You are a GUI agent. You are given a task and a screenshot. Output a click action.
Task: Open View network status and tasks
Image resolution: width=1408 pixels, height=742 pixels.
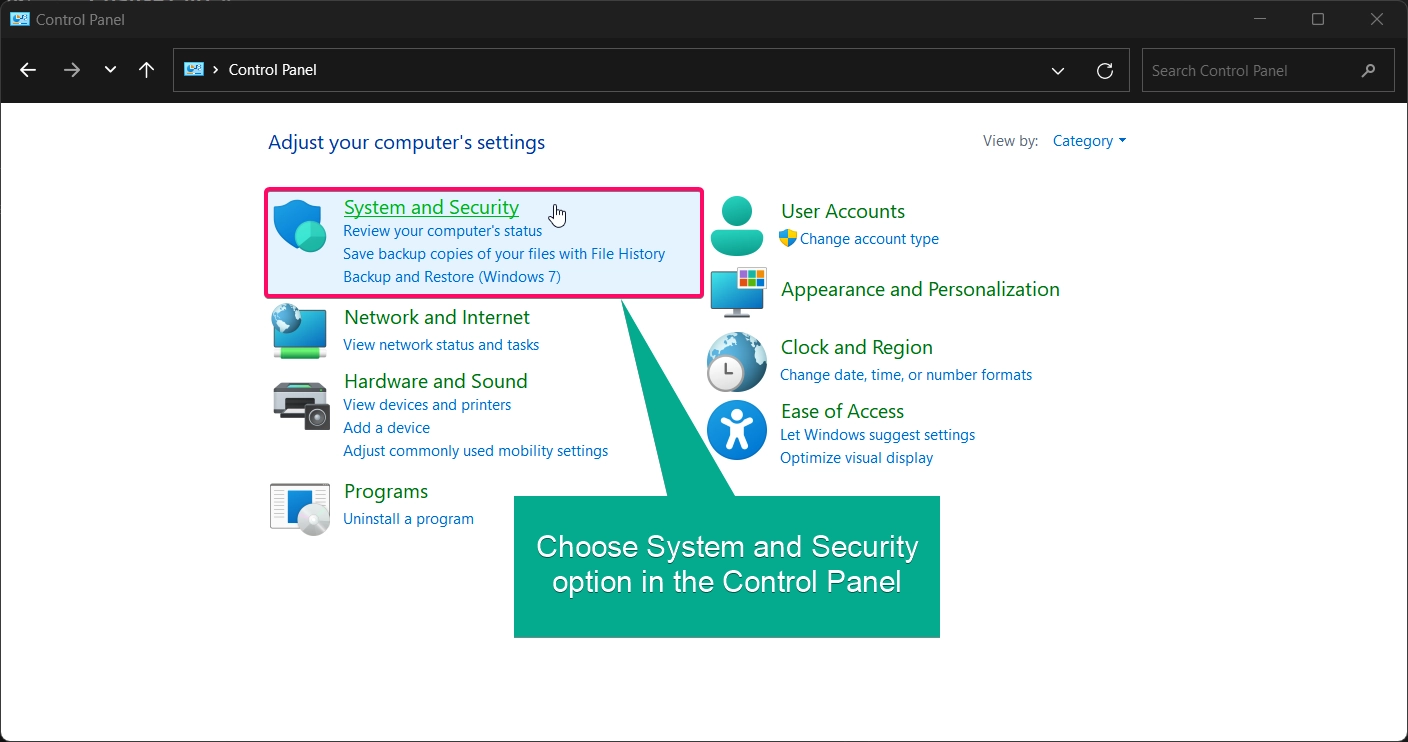pos(441,345)
